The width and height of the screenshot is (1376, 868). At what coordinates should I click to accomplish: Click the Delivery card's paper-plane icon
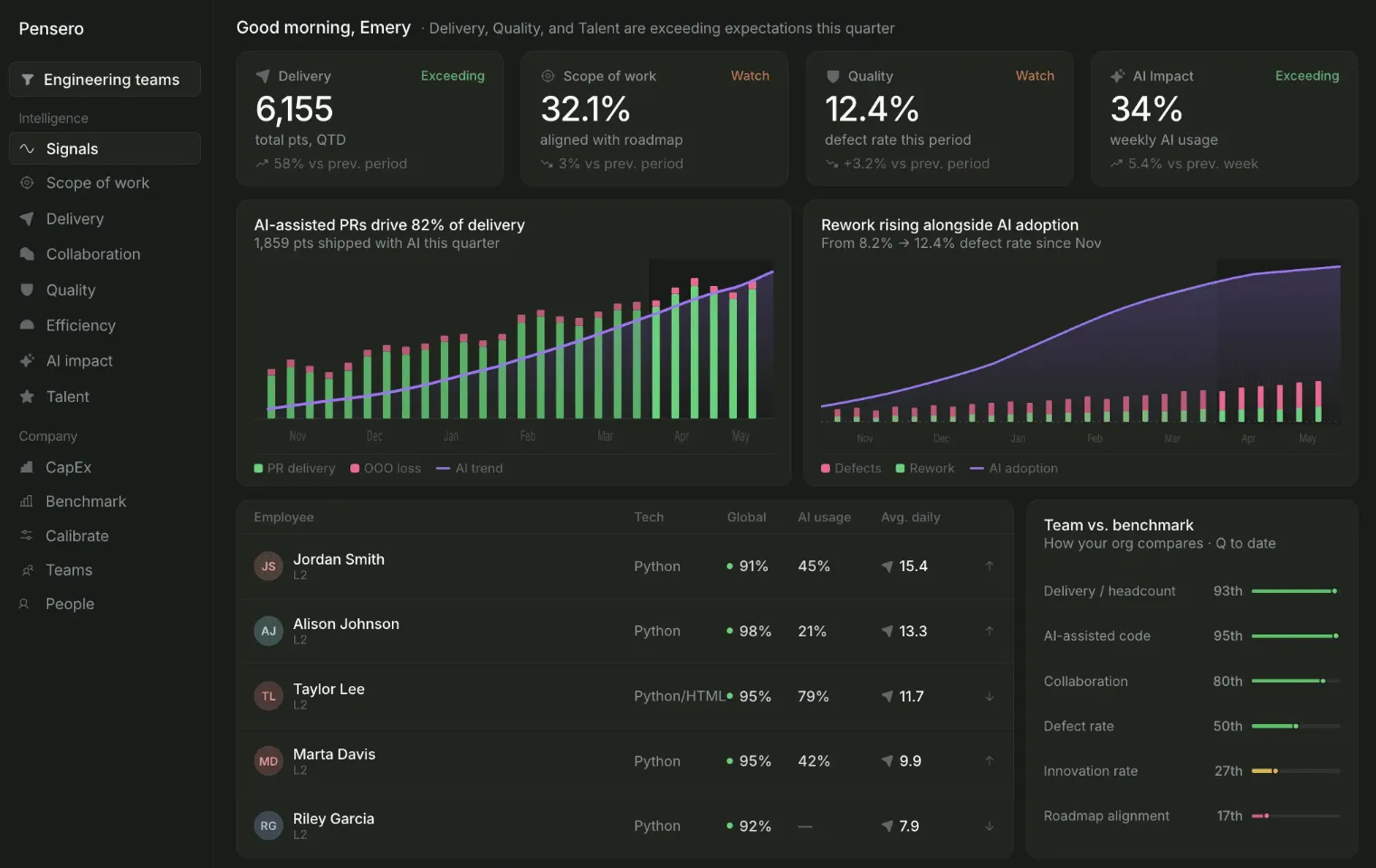point(263,76)
